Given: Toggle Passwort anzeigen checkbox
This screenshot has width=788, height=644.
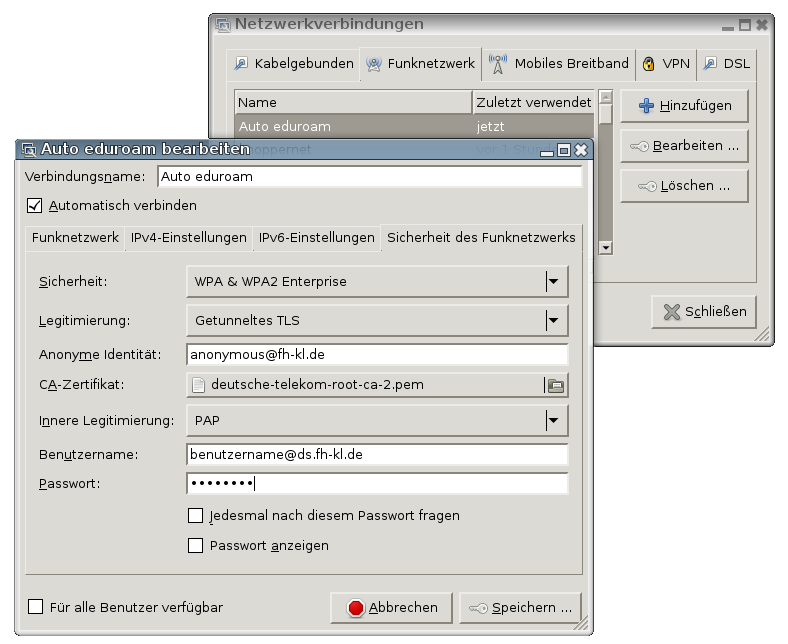Looking at the screenshot, I should pos(195,546).
